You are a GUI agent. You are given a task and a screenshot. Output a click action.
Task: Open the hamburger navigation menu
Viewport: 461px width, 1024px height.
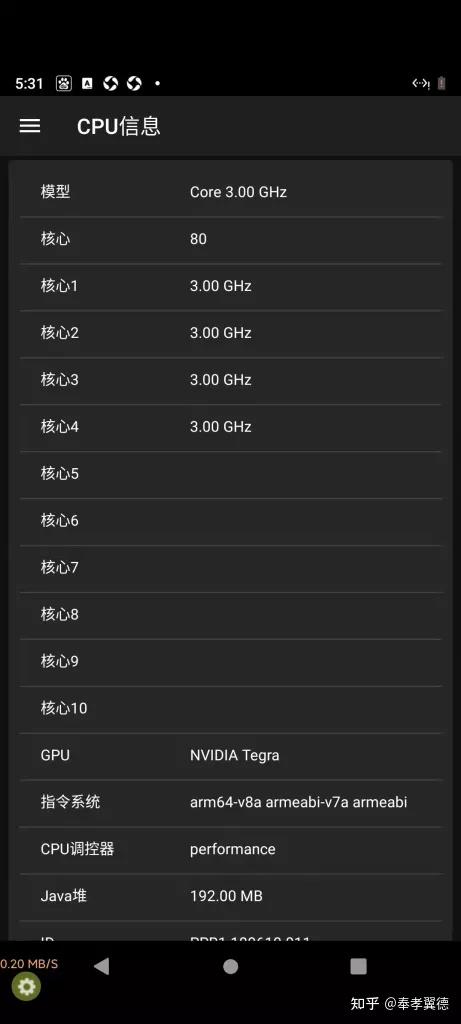[30, 126]
